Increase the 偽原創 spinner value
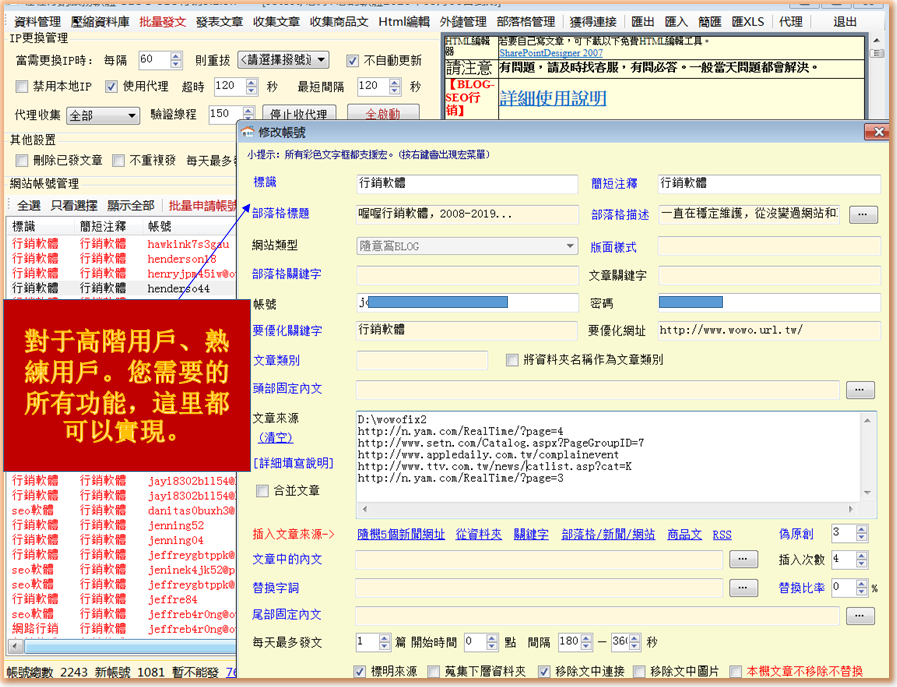The image size is (897, 687). point(863,529)
